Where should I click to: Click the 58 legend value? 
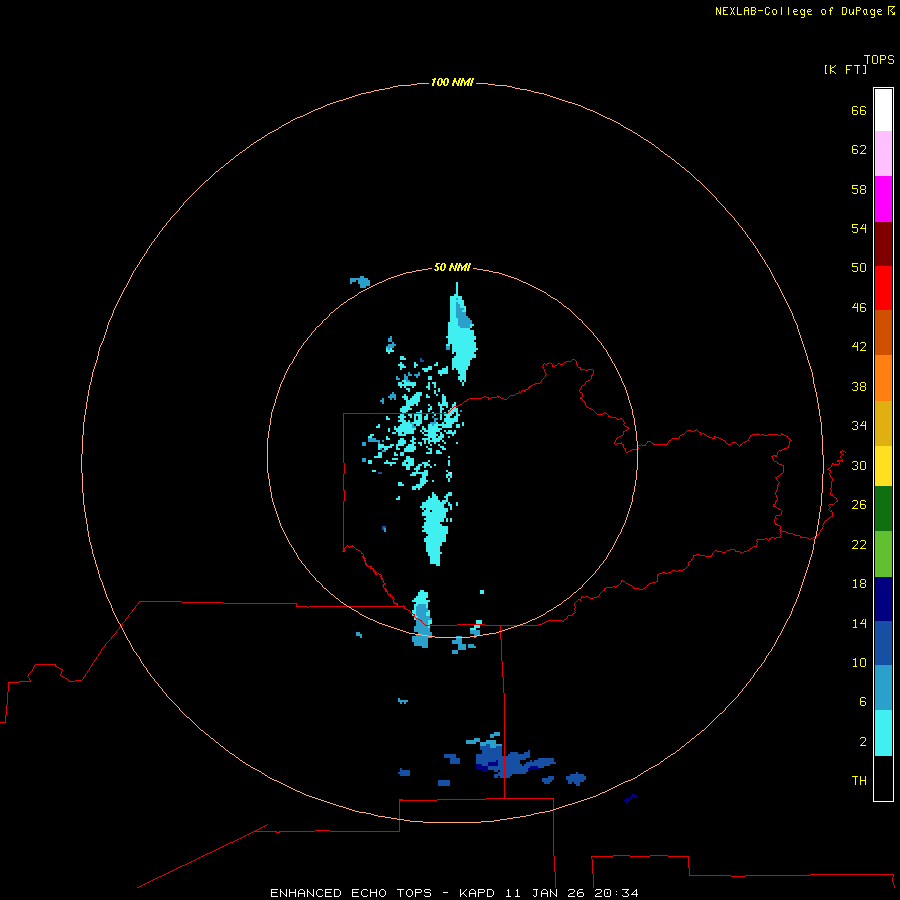[x=859, y=189]
